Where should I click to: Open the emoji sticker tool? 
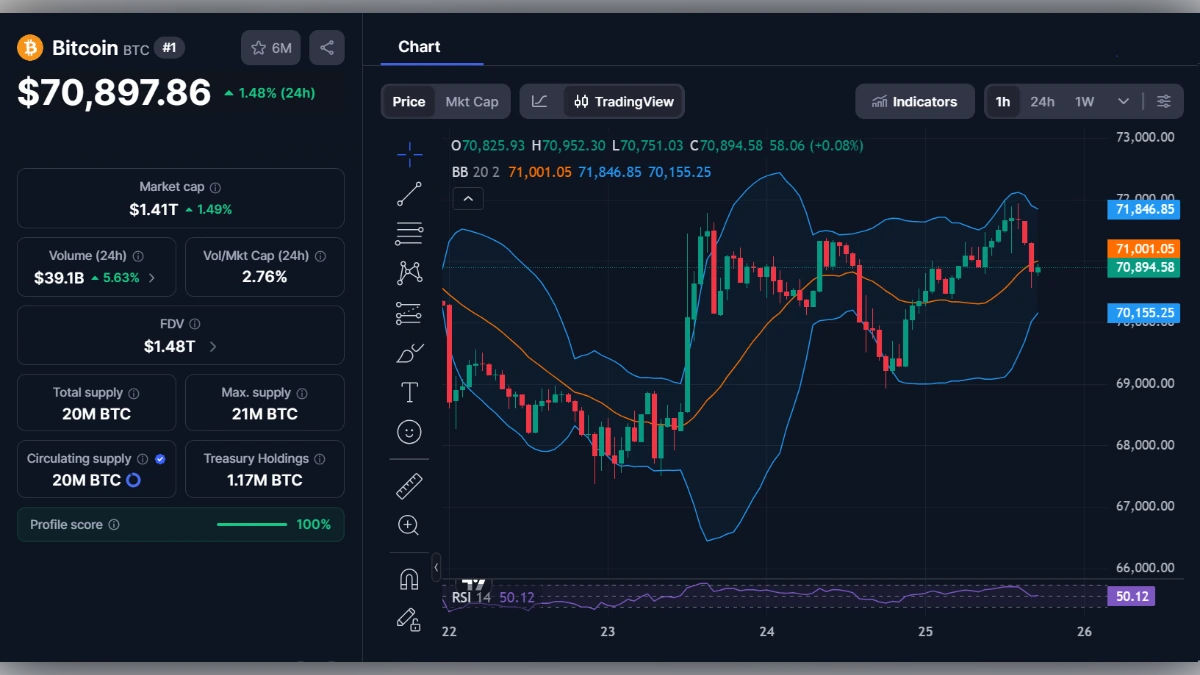click(408, 431)
